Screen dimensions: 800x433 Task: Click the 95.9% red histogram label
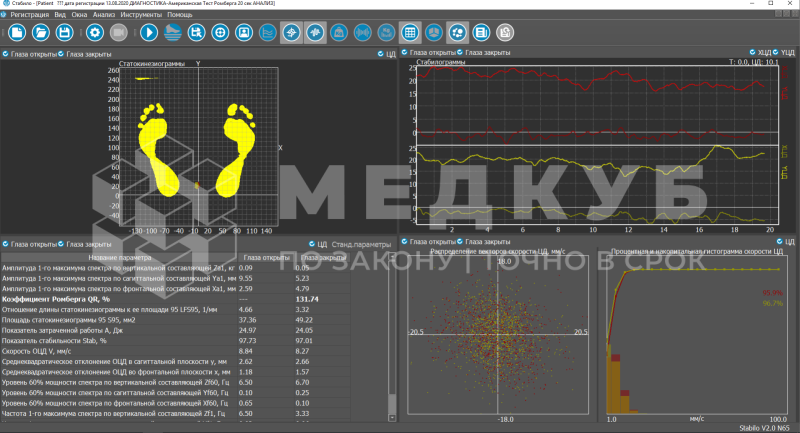coord(772,293)
